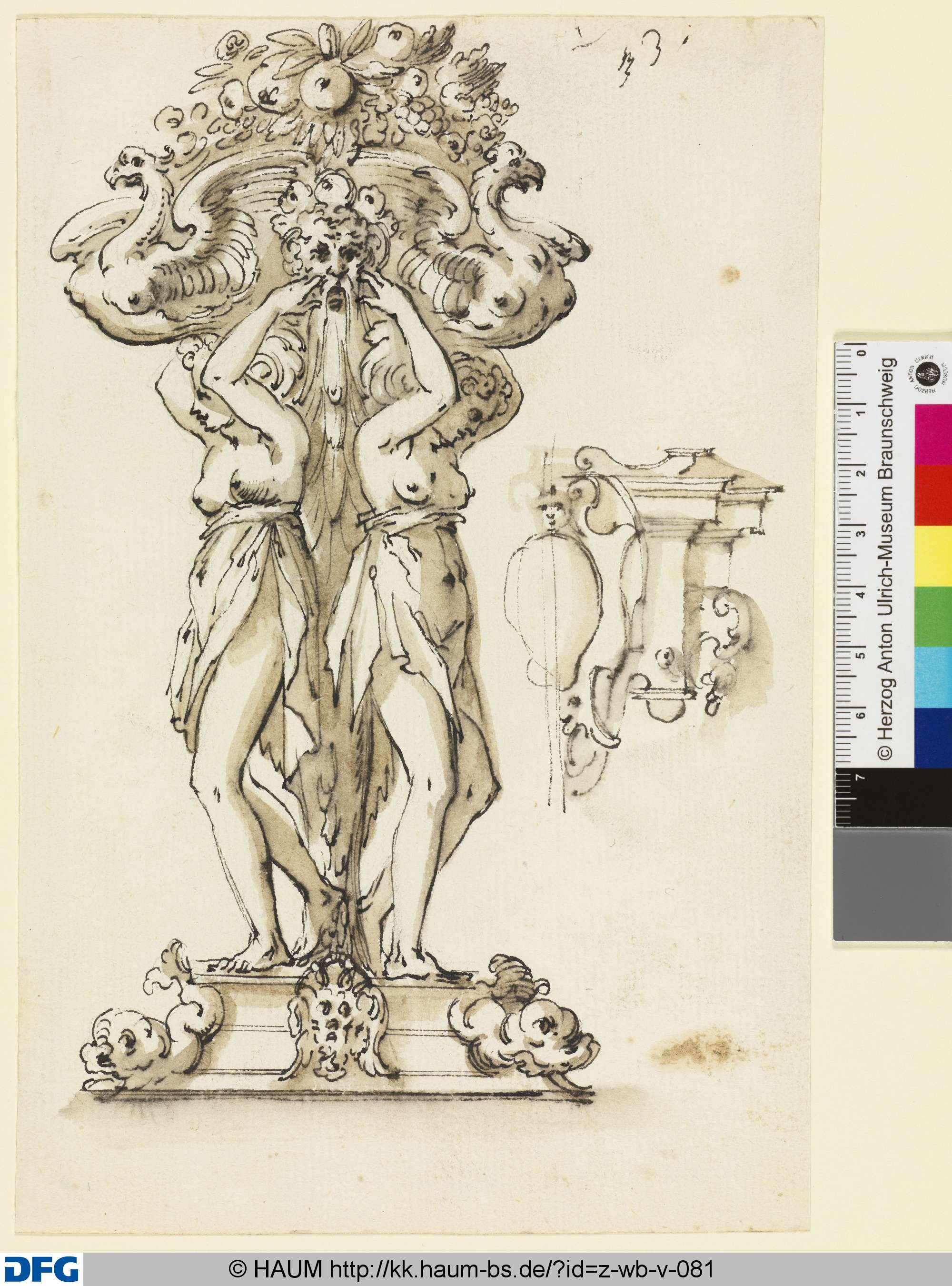Image resolution: width=952 pixels, height=1286 pixels.
Task: Click the grotesque mask on the pedestal base
Action: coord(339,1017)
